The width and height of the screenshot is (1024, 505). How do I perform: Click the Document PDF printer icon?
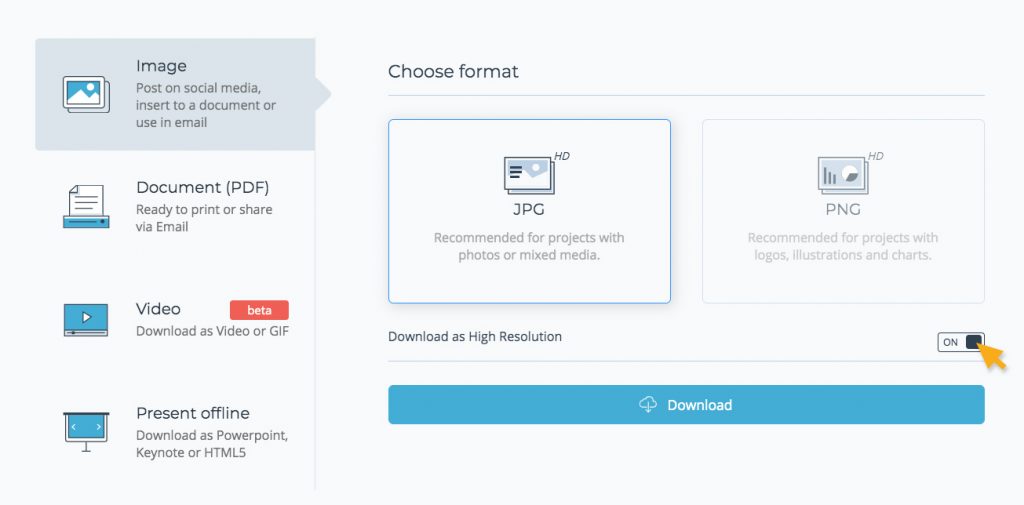pyautogui.click(x=86, y=207)
